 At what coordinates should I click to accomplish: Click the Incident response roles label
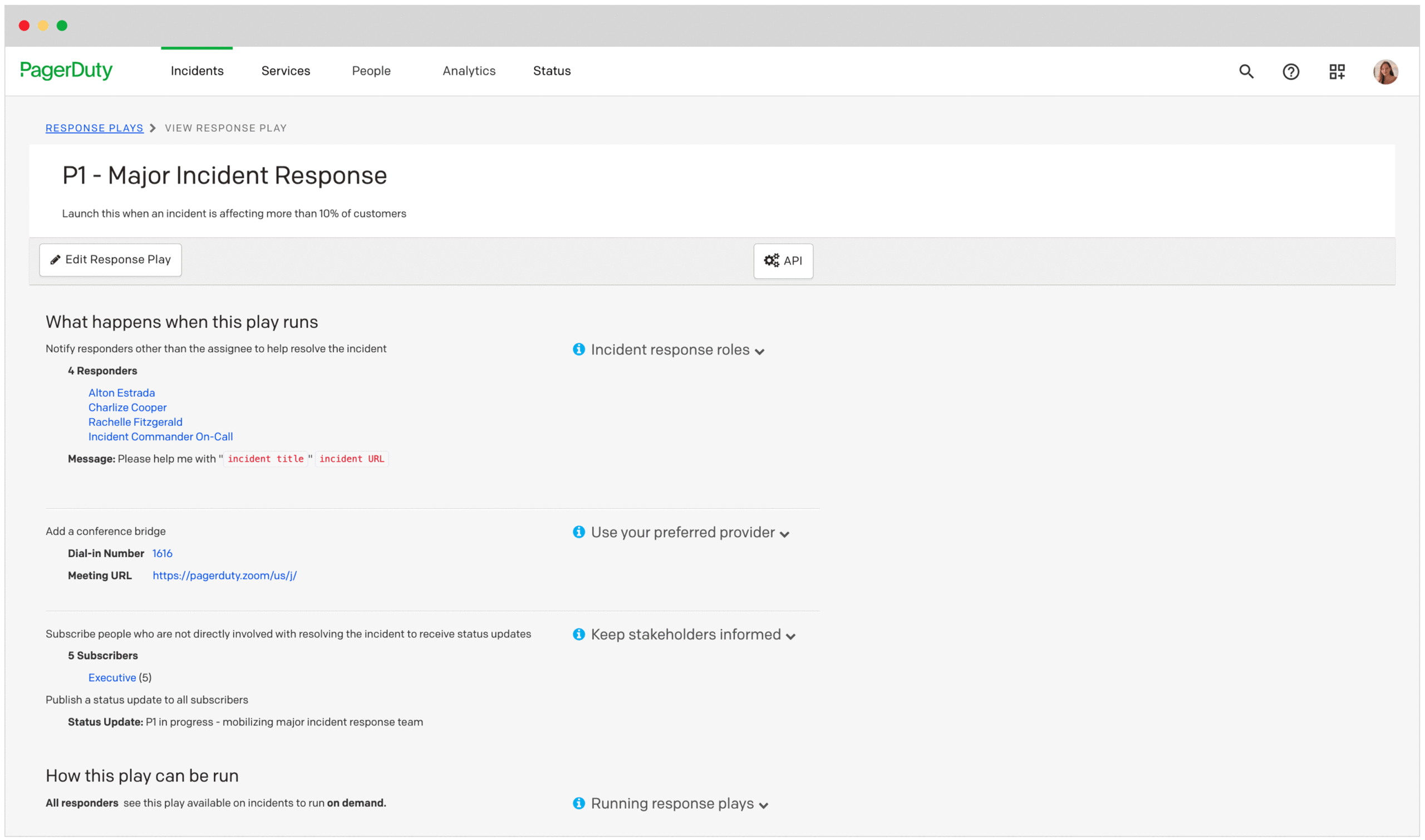point(670,350)
